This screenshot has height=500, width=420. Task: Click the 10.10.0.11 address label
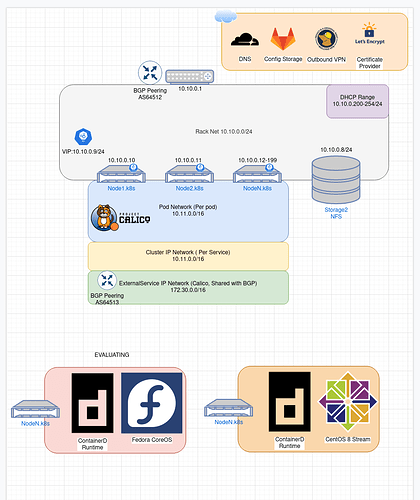pyautogui.click(x=188, y=160)
